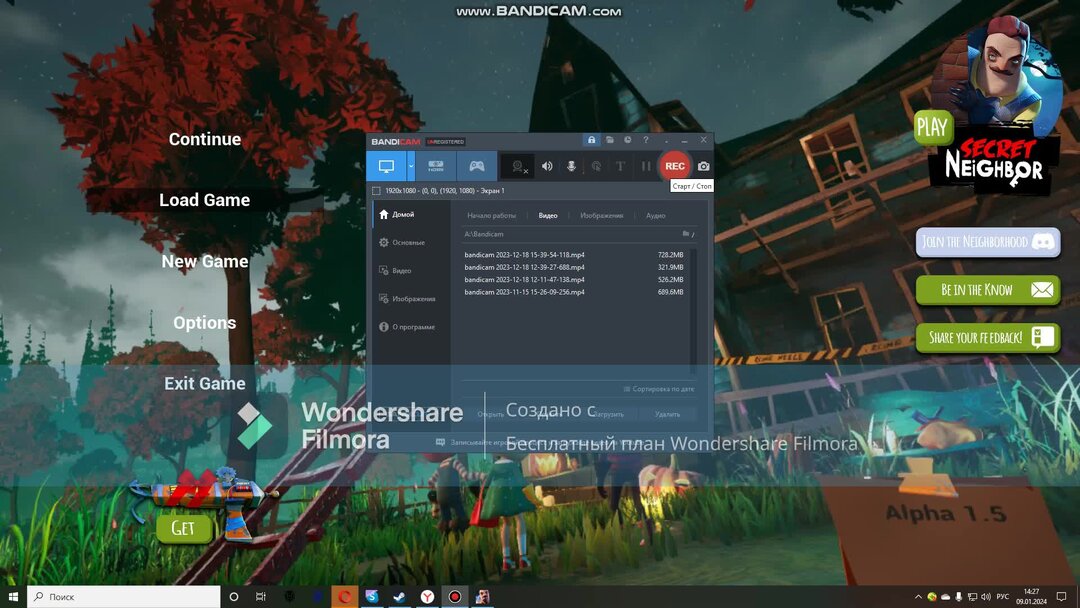Switch to the Начало работы tab
Viewport: 1080px width, 608px height.
(x=491, y=216)
